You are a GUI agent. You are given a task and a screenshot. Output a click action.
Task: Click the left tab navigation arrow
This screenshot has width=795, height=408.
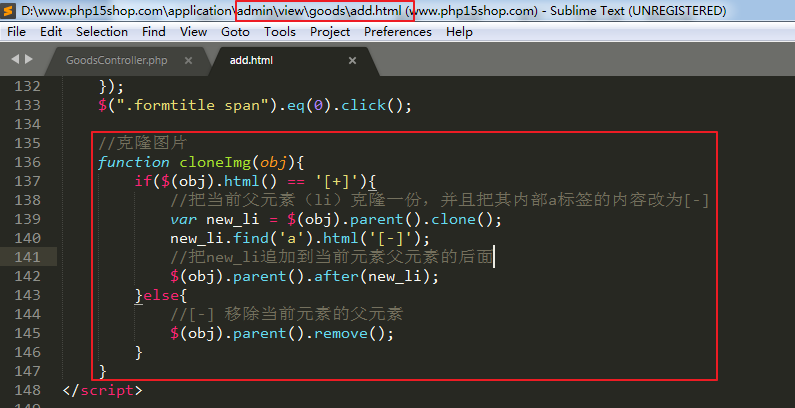[15, 60]
